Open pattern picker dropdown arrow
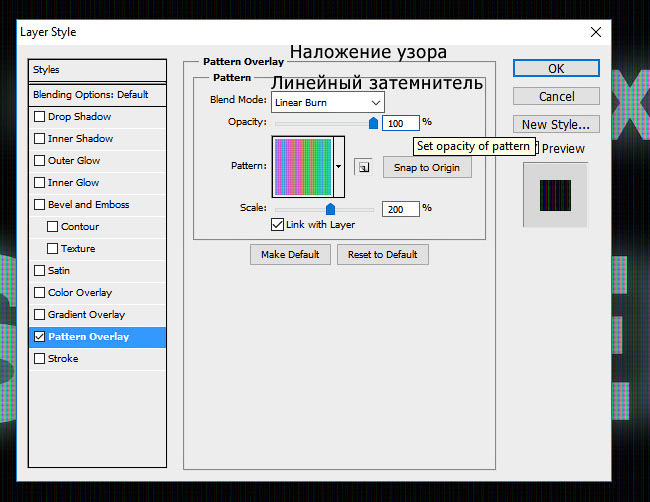This screenshot has width=650, height=502. 339,167
